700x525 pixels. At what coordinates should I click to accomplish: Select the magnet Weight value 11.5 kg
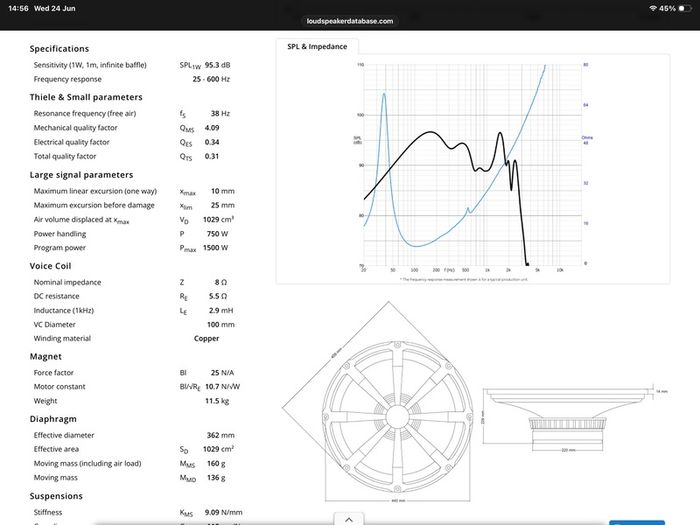[217, 401]
